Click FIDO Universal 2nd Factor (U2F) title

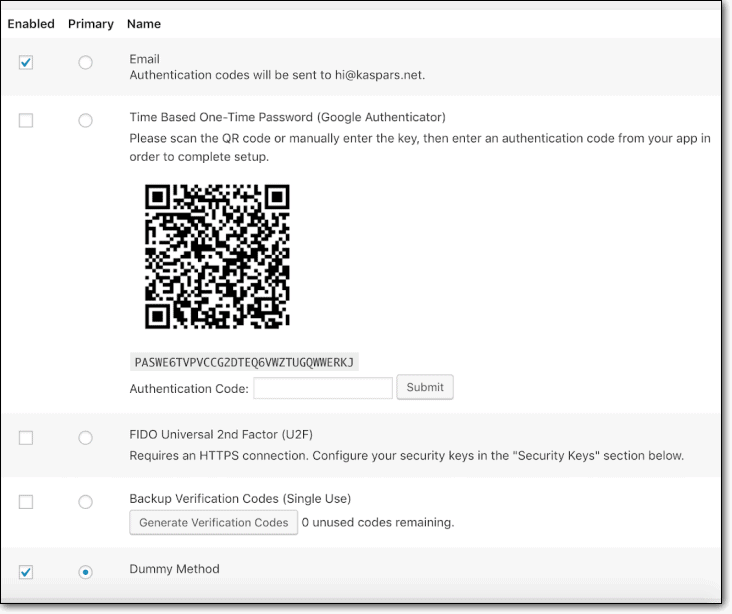[x=221, y=435]
